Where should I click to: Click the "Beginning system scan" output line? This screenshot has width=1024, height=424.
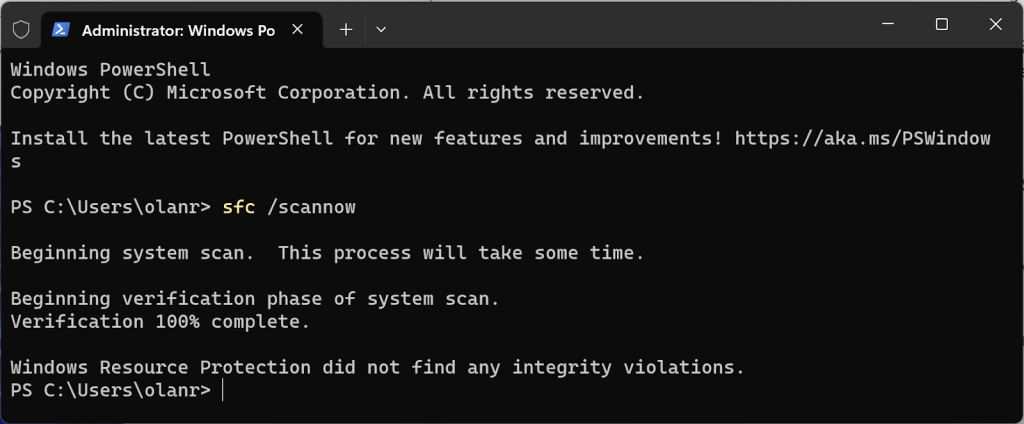coord(327,253)
